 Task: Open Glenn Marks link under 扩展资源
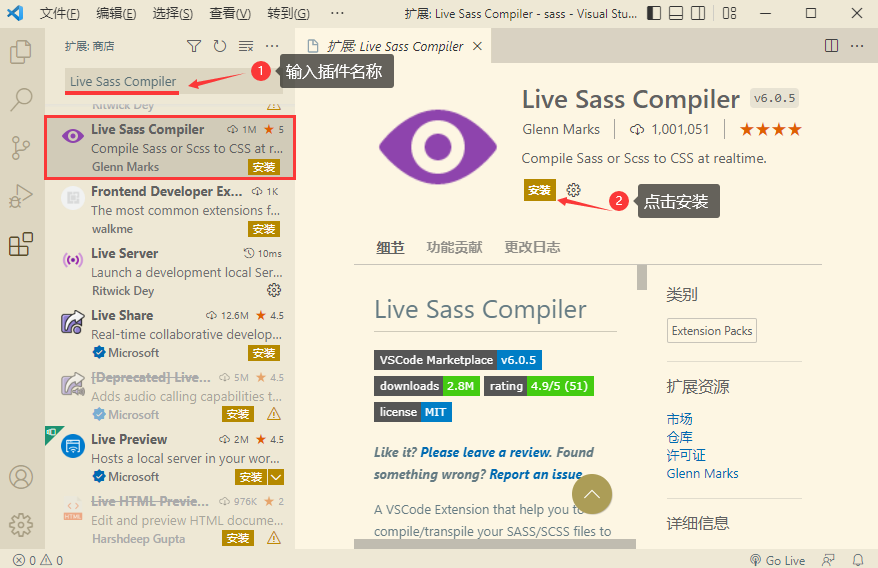pyautogui.click(x=702, y=473)
